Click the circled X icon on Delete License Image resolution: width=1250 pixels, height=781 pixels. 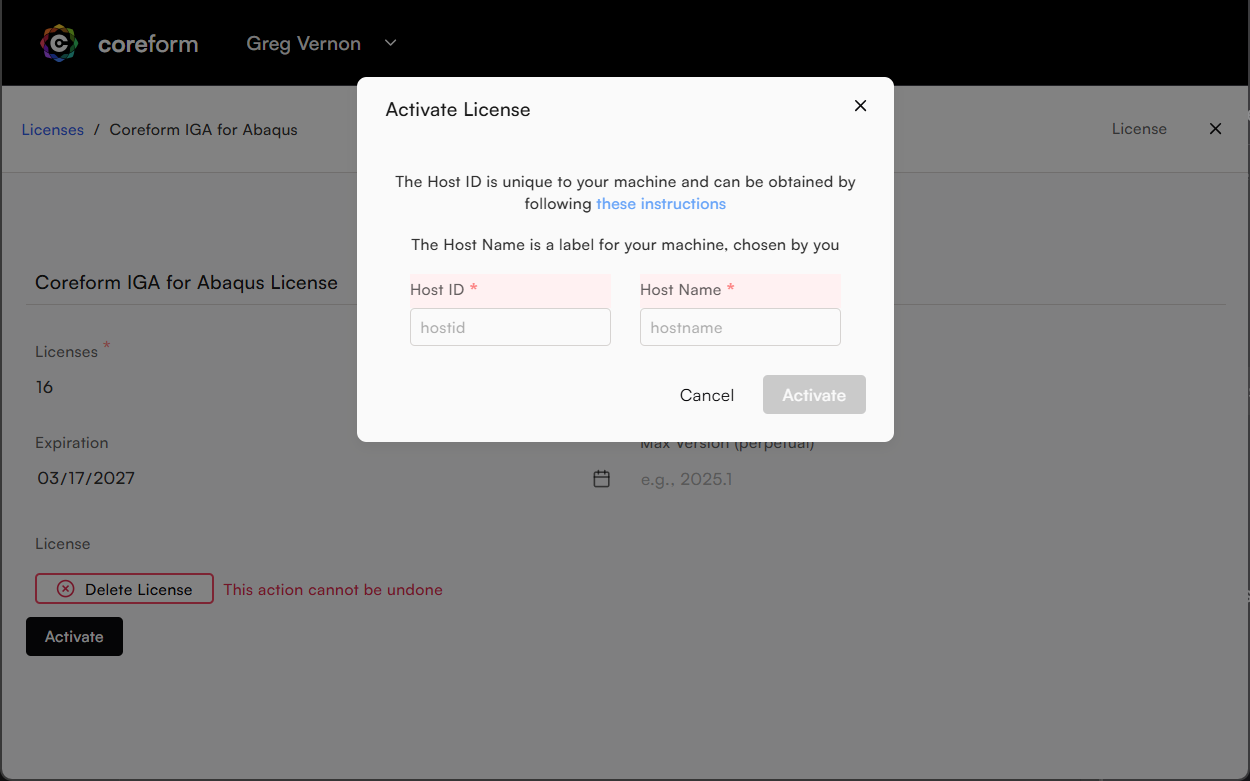65,589
